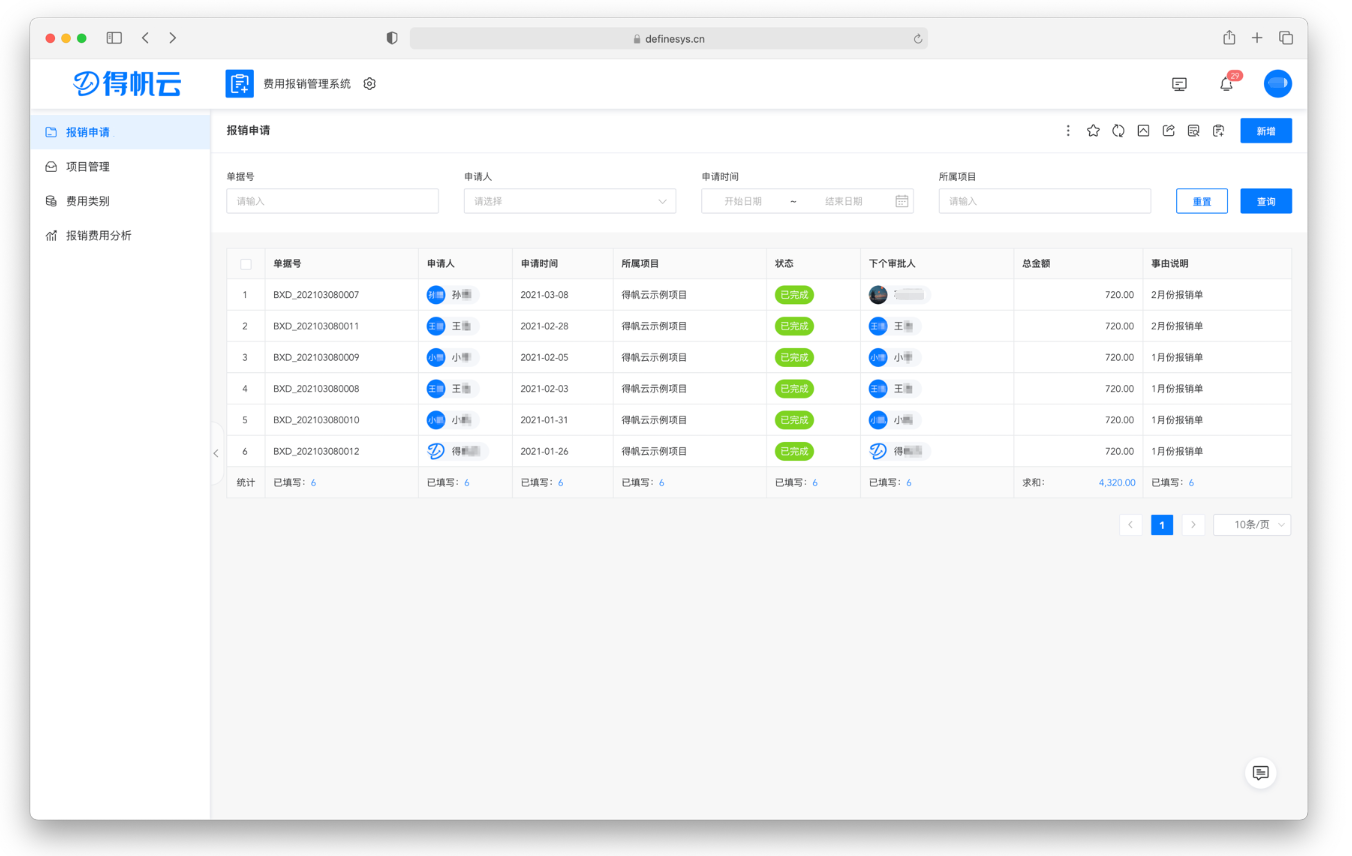The image size is (1352, 856).
Task: Open the three-dot more options menu
Action: coord(1068,131)
